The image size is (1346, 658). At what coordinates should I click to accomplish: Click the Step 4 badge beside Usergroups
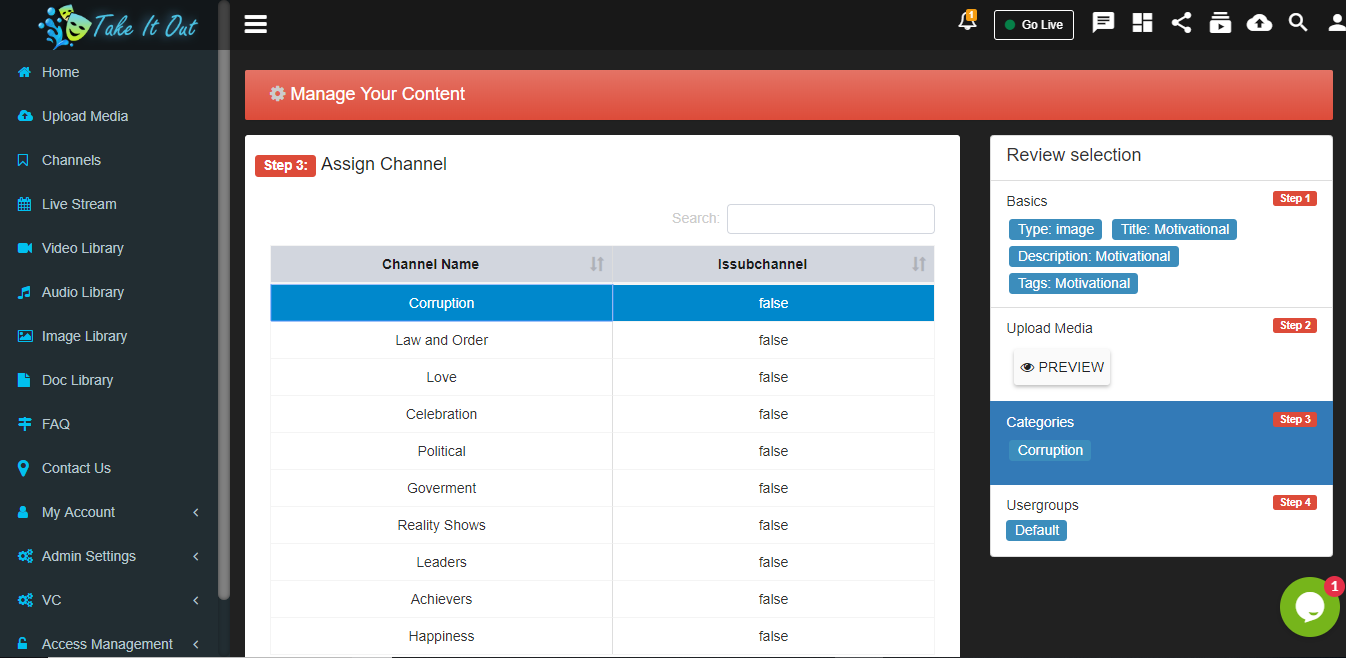(1295, 502)
